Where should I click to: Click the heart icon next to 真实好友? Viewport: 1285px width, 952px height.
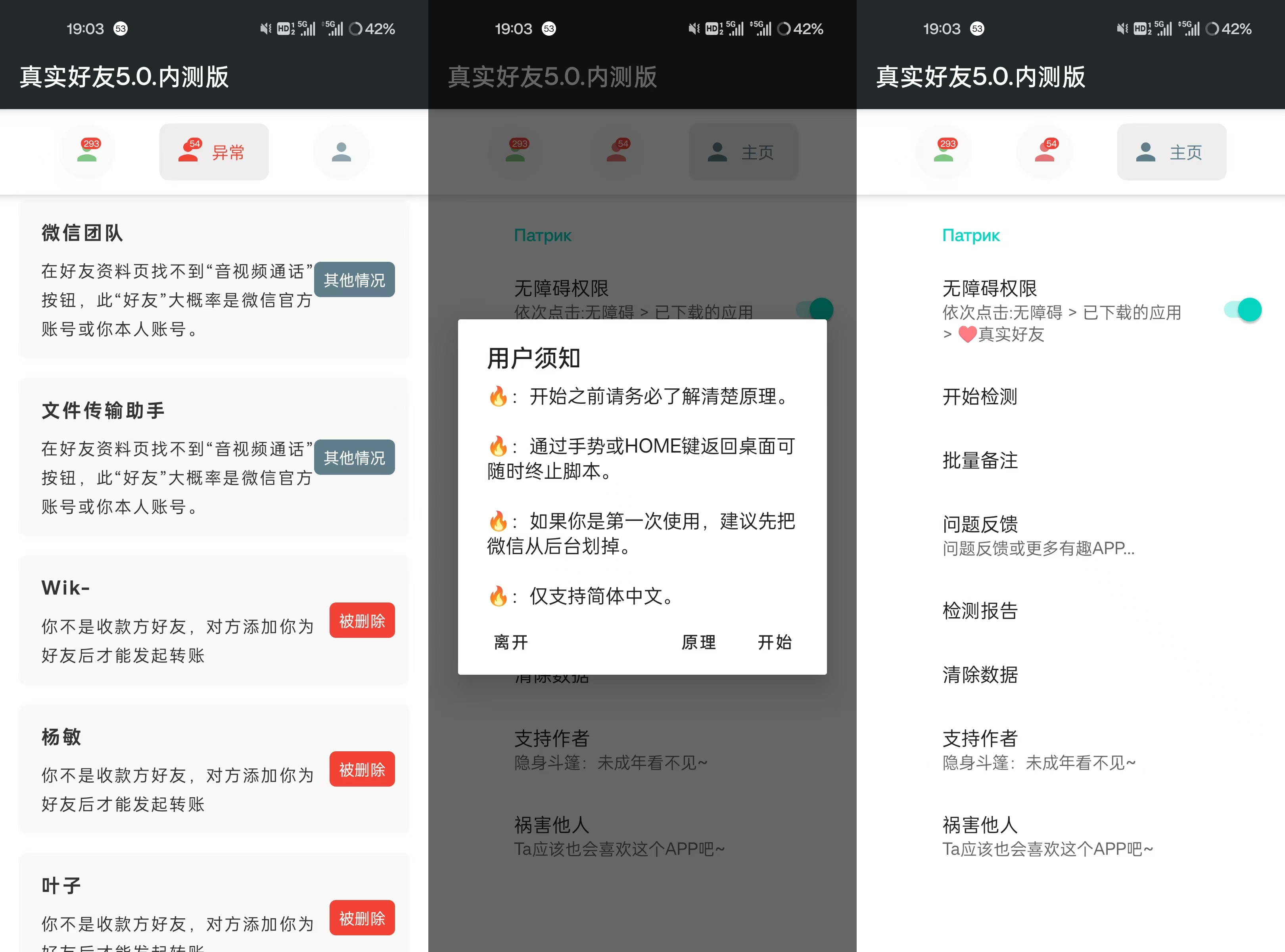[x=967, y=334]
